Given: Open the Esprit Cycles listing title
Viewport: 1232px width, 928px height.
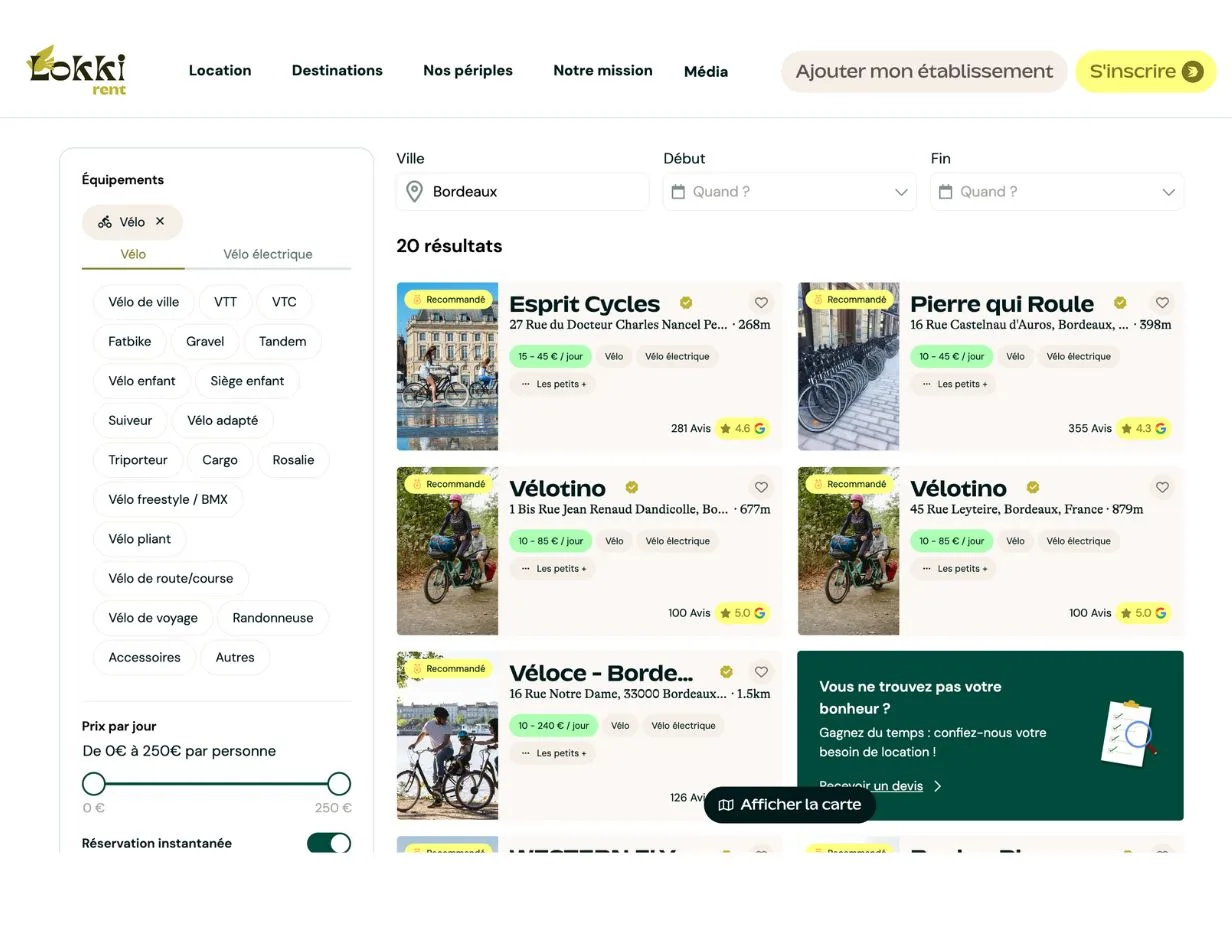Looking at the screenshot, I should tap(585, 303).
